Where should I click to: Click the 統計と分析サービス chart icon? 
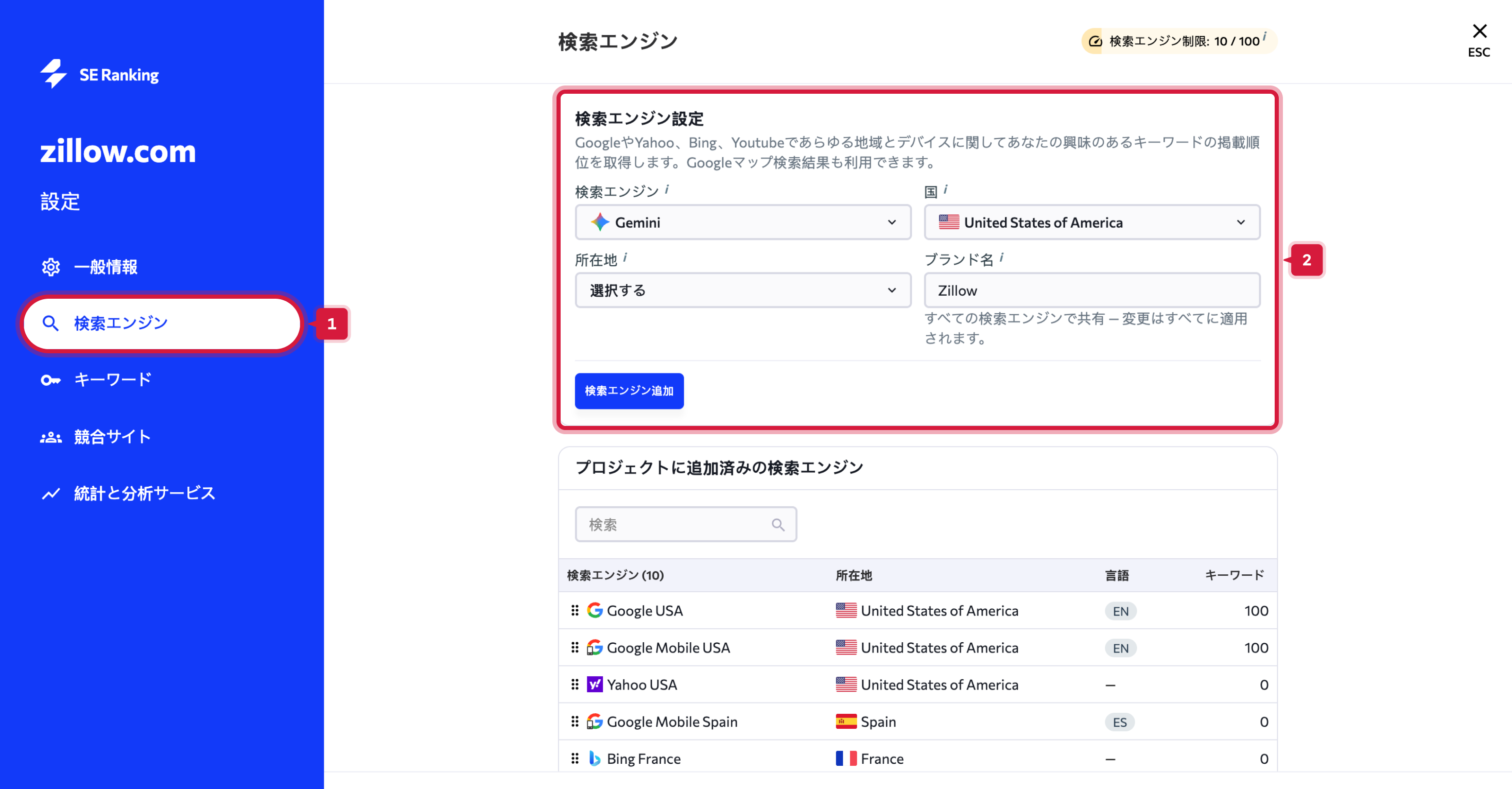click(x=50, y=494)
